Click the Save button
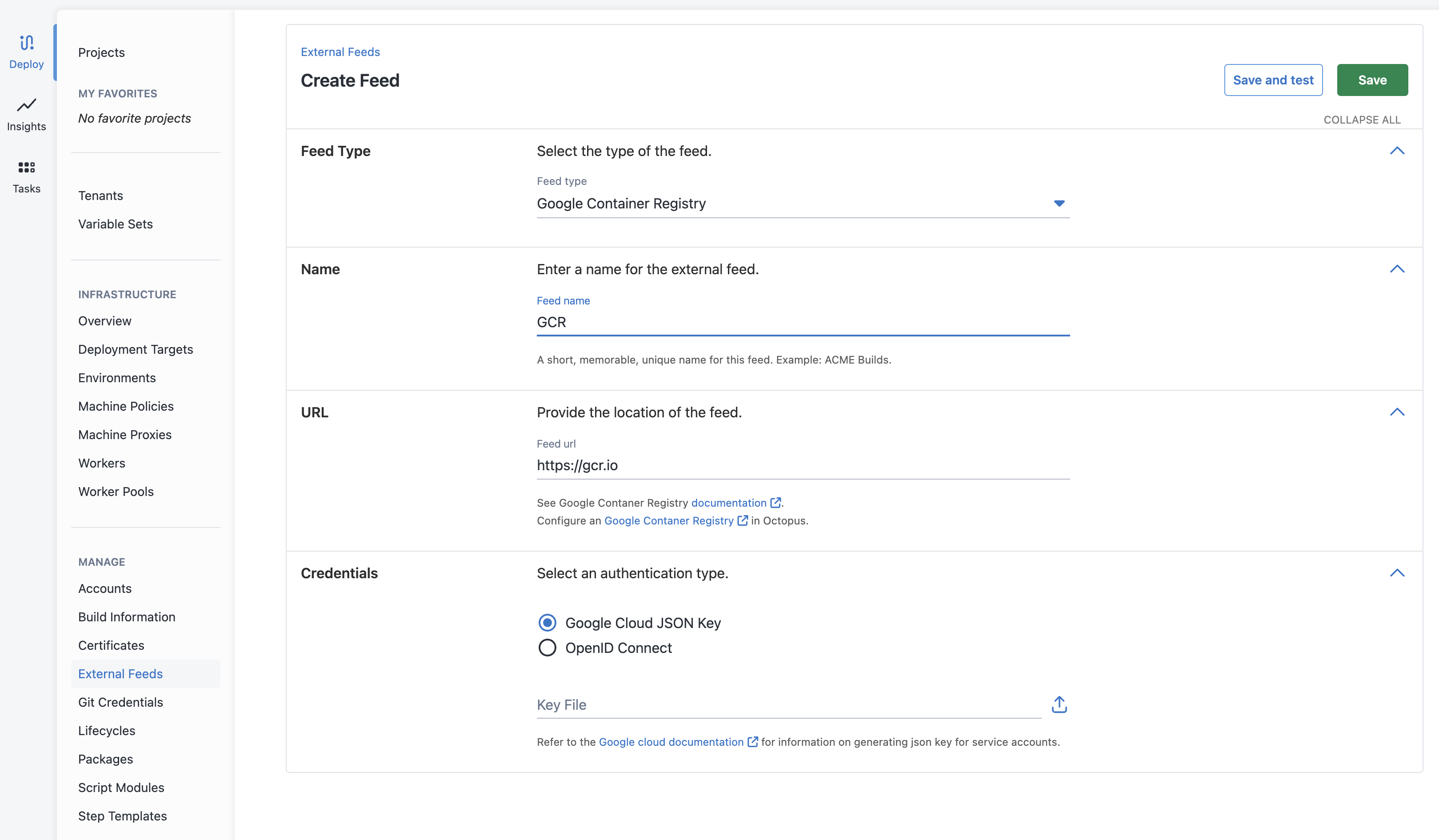 click(1372, 80)
